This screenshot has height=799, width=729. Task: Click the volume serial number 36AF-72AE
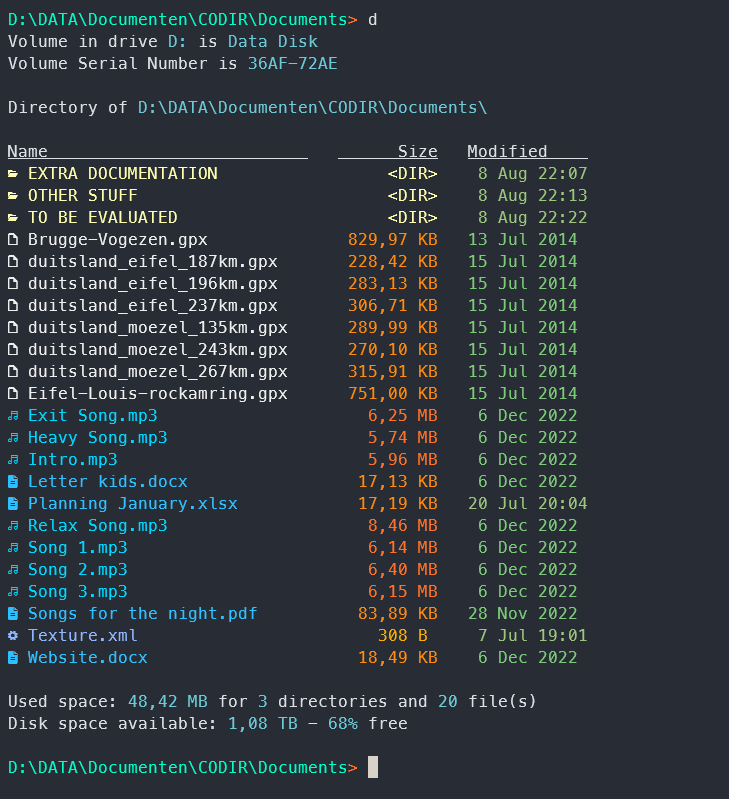pos(293,64)
